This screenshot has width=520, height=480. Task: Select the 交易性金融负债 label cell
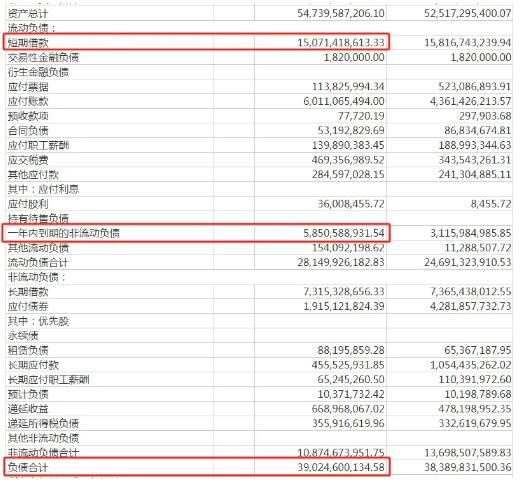coord(110,57)
